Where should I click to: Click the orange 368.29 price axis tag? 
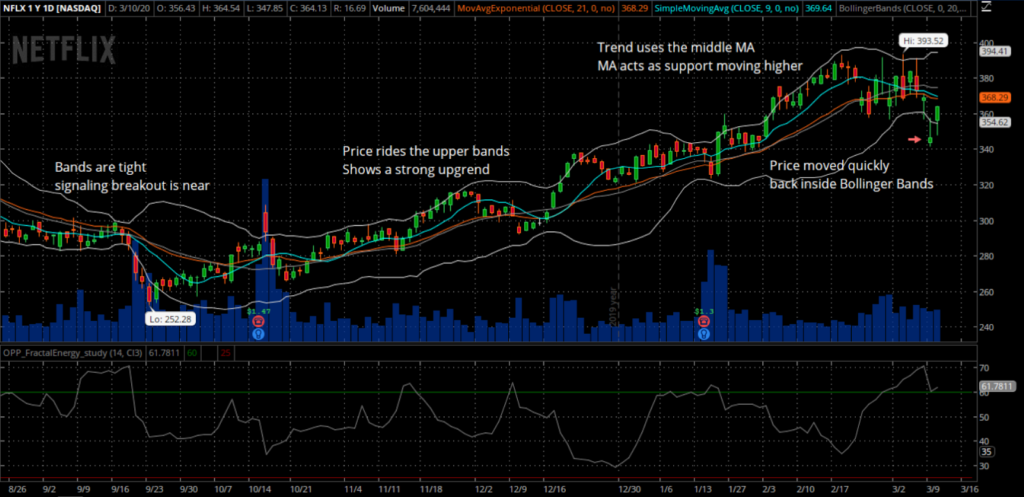[x=995, y=97]
